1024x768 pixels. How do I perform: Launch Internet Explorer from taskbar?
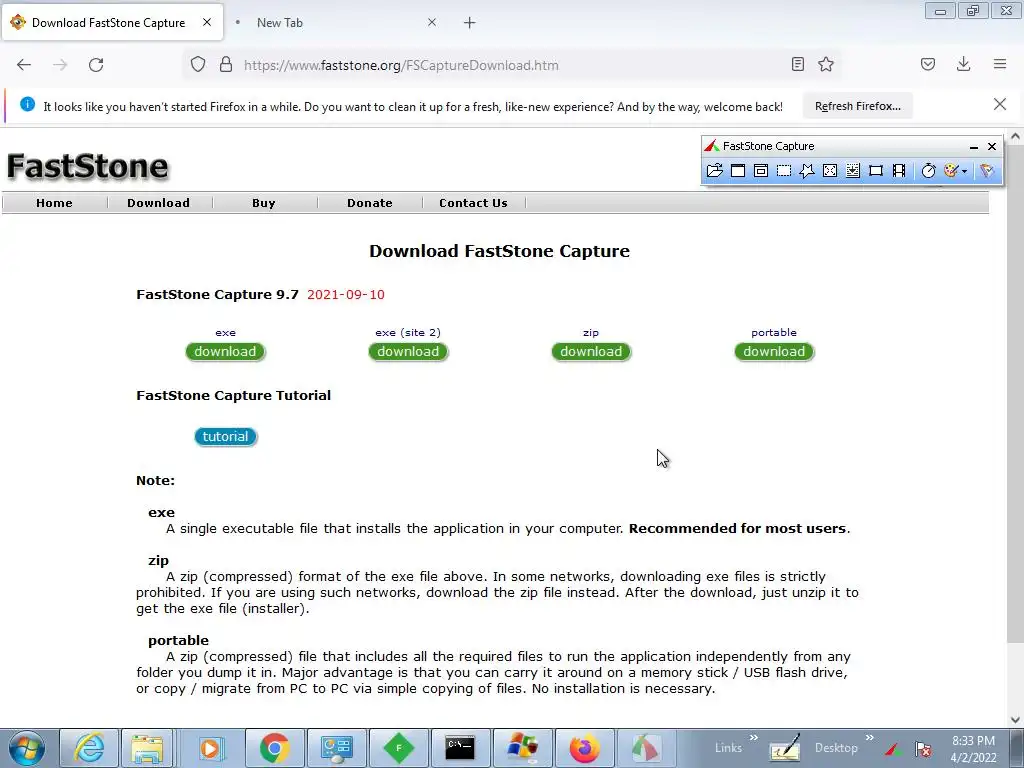point(89,748)
